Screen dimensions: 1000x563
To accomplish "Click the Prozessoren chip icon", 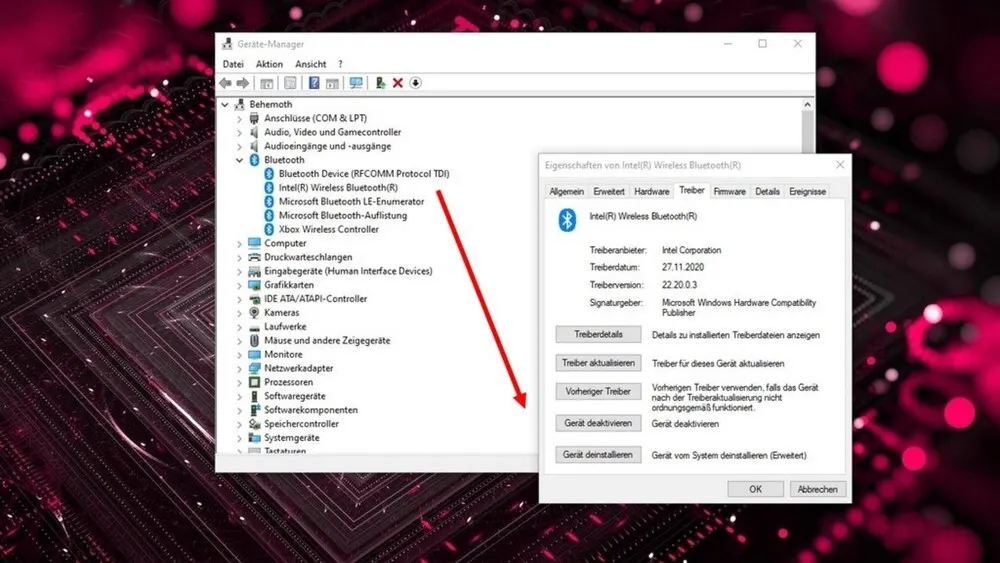I will pyautogui.click(x=254, y=382).
